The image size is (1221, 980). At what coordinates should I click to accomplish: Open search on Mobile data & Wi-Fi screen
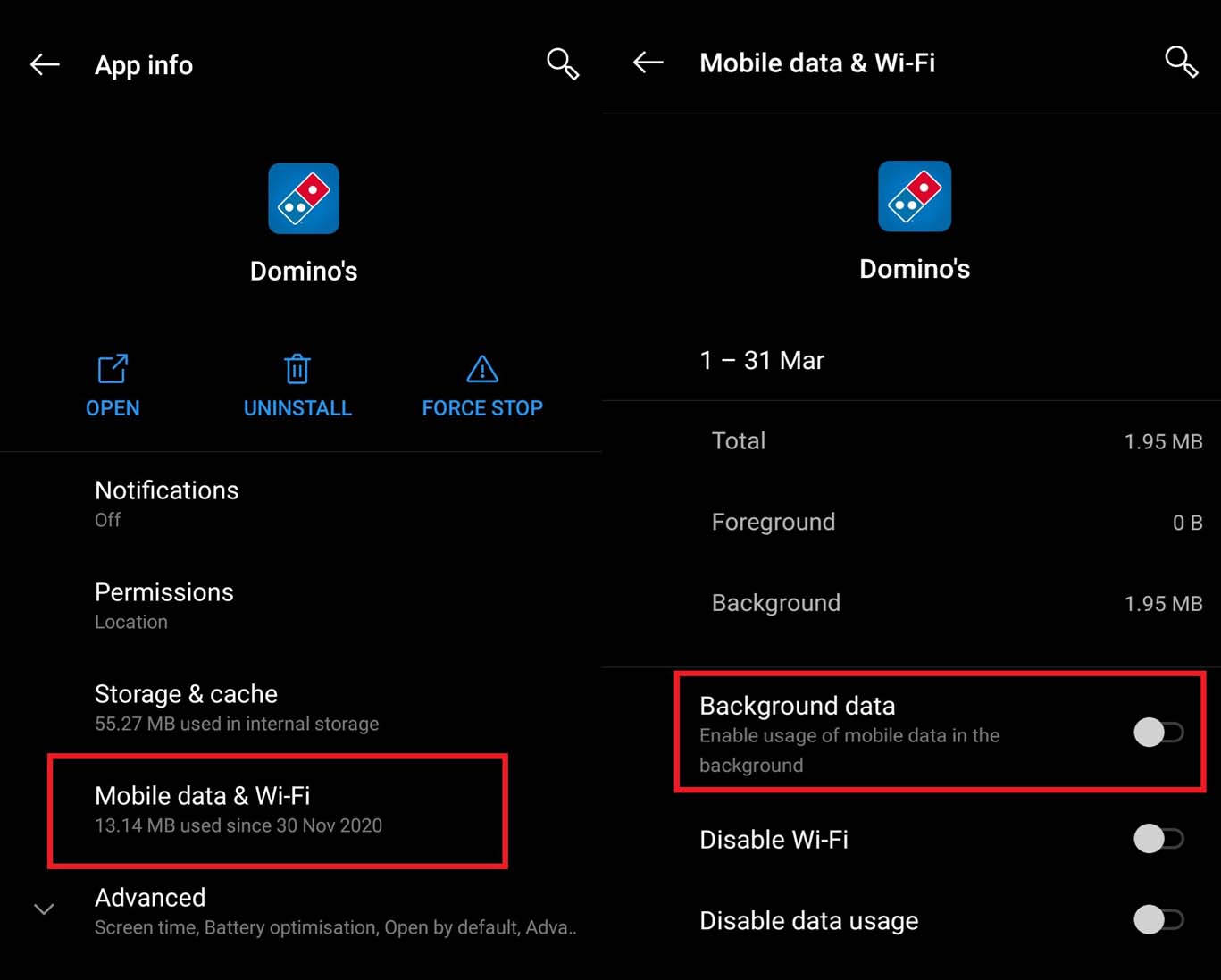(x=1181, y=63)
